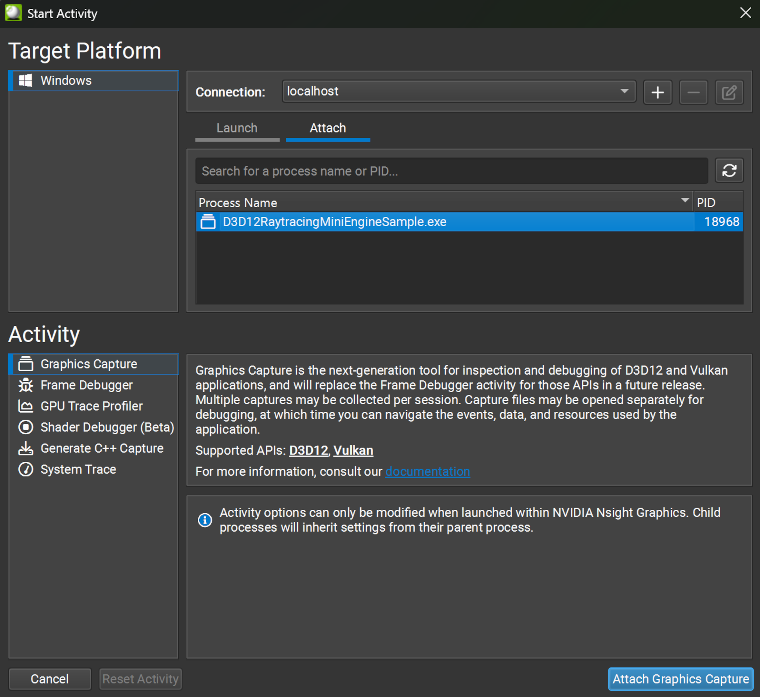Click the add connection plus icon
Screen dimensions: 760x697
point(657,92)
